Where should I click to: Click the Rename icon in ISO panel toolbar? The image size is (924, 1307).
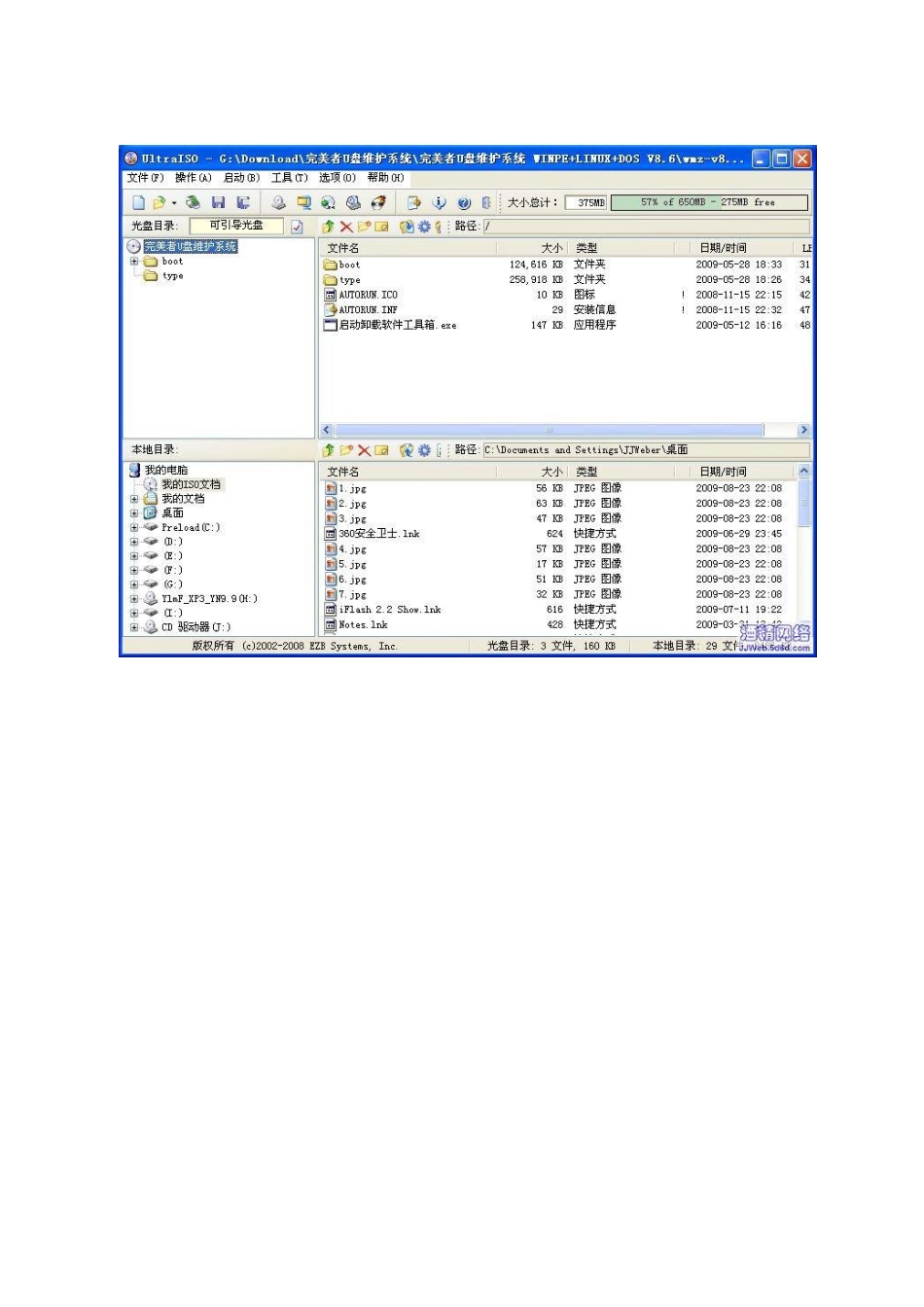(381, 227)
